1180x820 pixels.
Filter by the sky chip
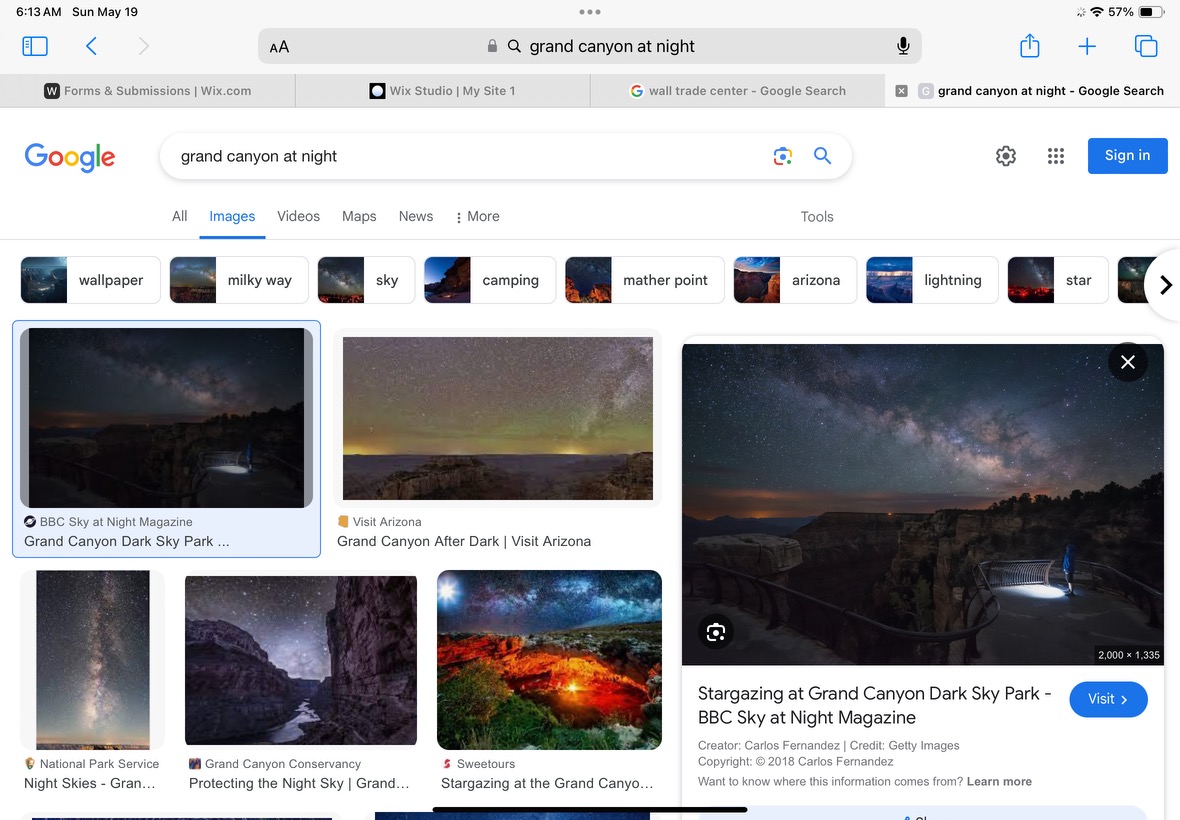coord(366,280)
